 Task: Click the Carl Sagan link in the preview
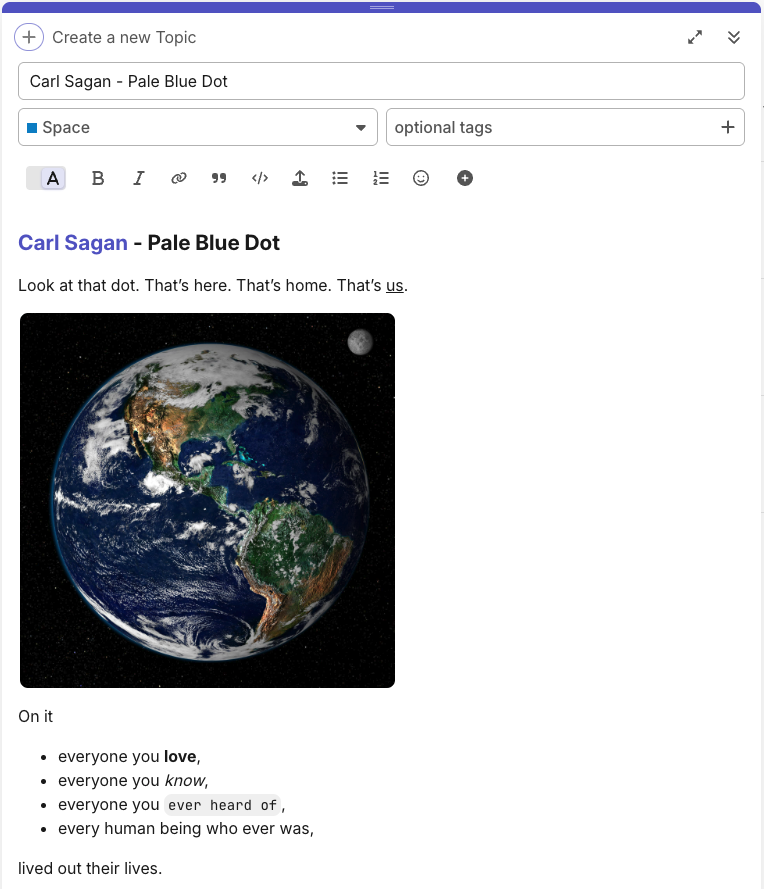pyautogui.click(x=73, y=242)
